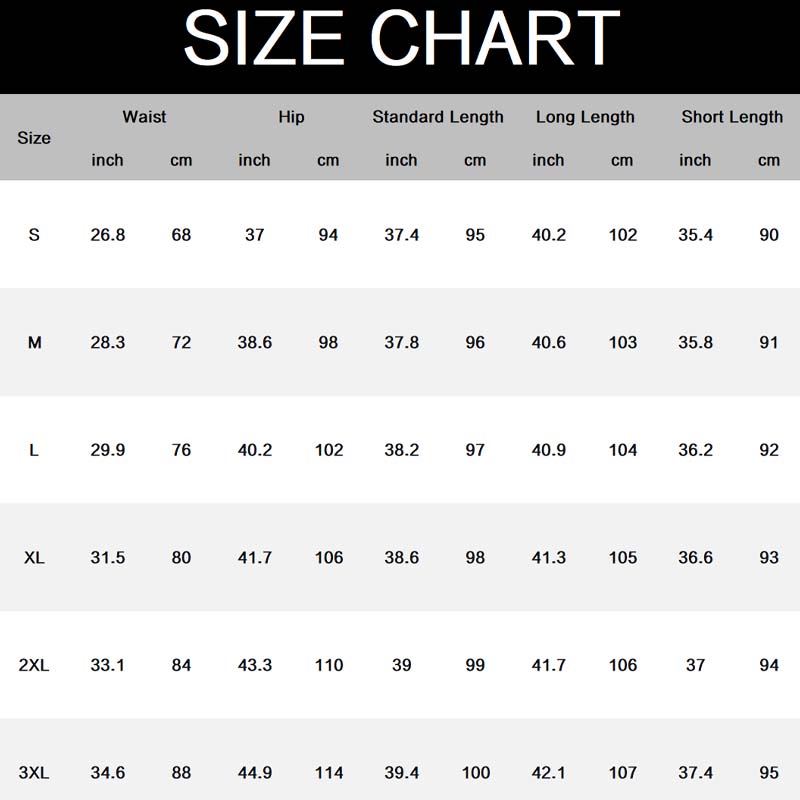Pick the 2XL size row label

pyautogui.click(x=34, y=665)
